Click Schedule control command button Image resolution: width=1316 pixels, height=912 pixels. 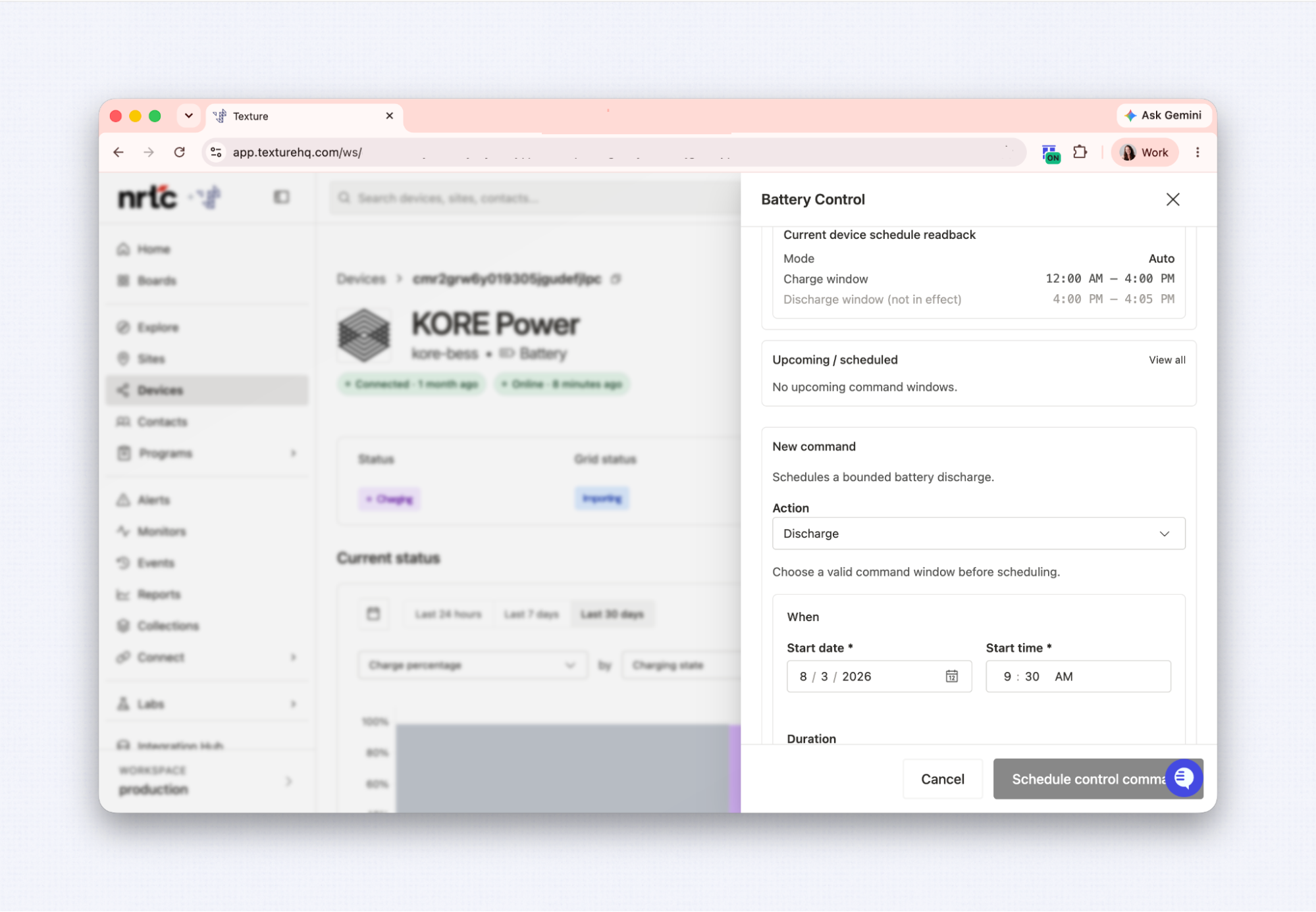[x=1080, y=779]
